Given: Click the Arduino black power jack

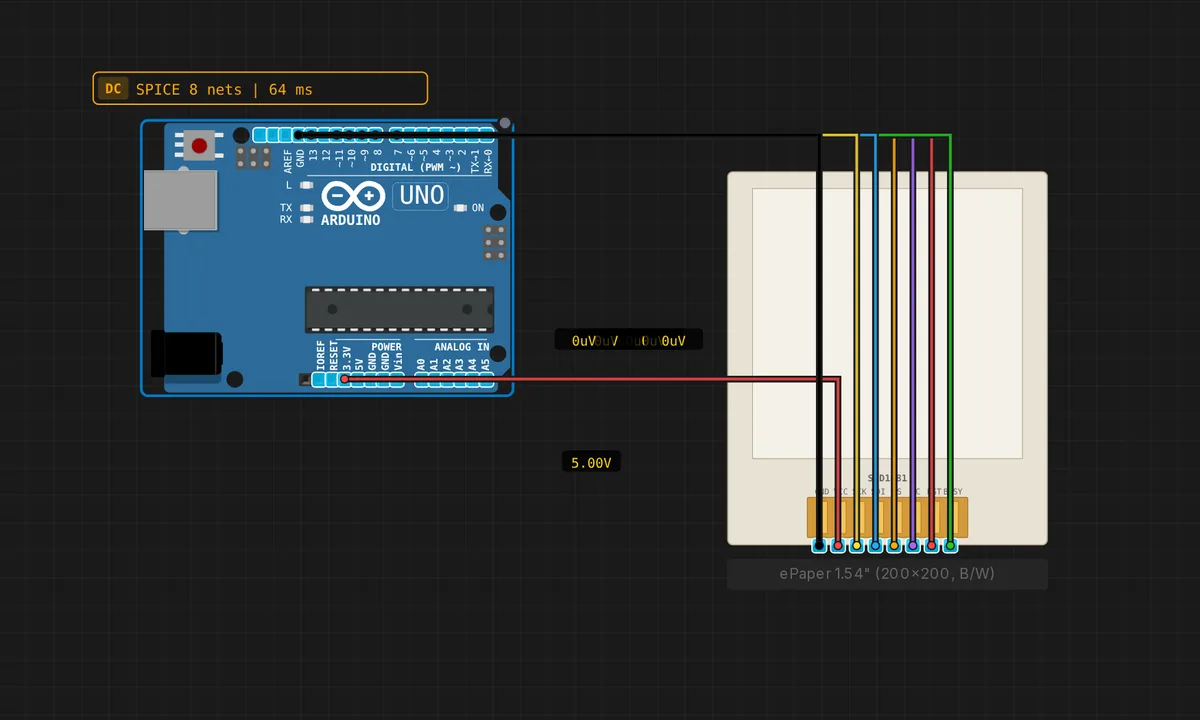Looking at the screenshot, I should [186, 354].
